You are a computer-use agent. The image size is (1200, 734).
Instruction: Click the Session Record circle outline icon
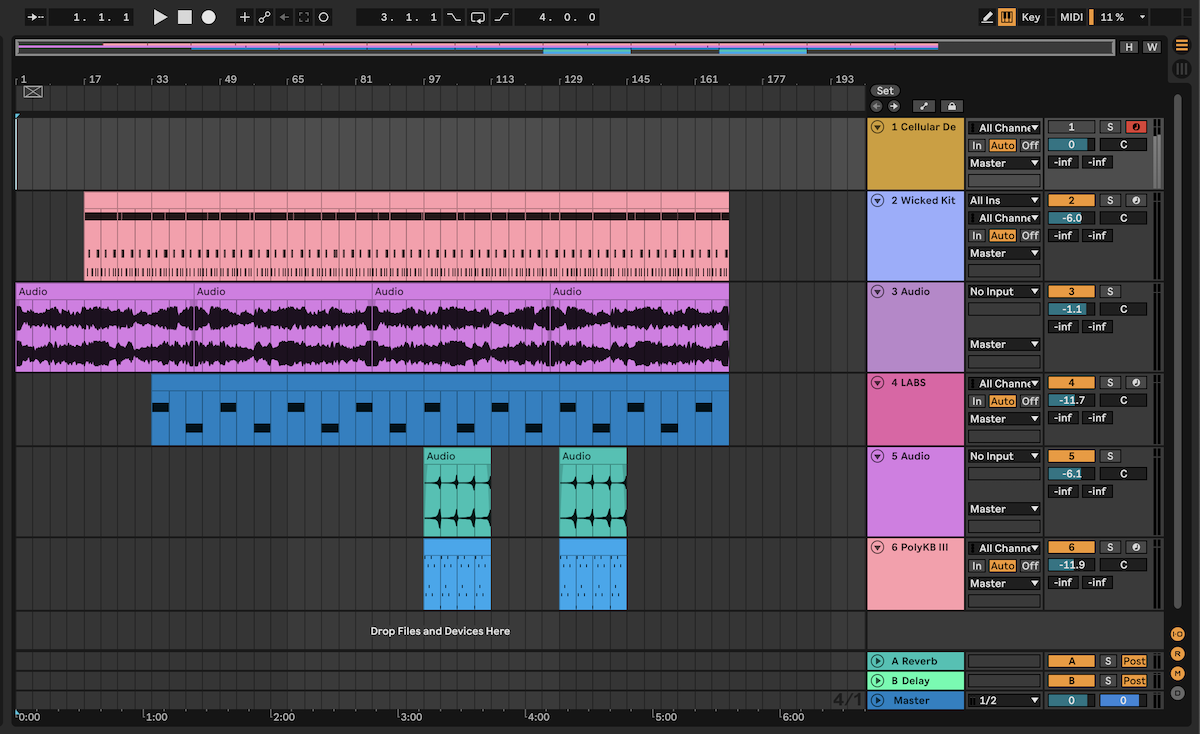324,17
